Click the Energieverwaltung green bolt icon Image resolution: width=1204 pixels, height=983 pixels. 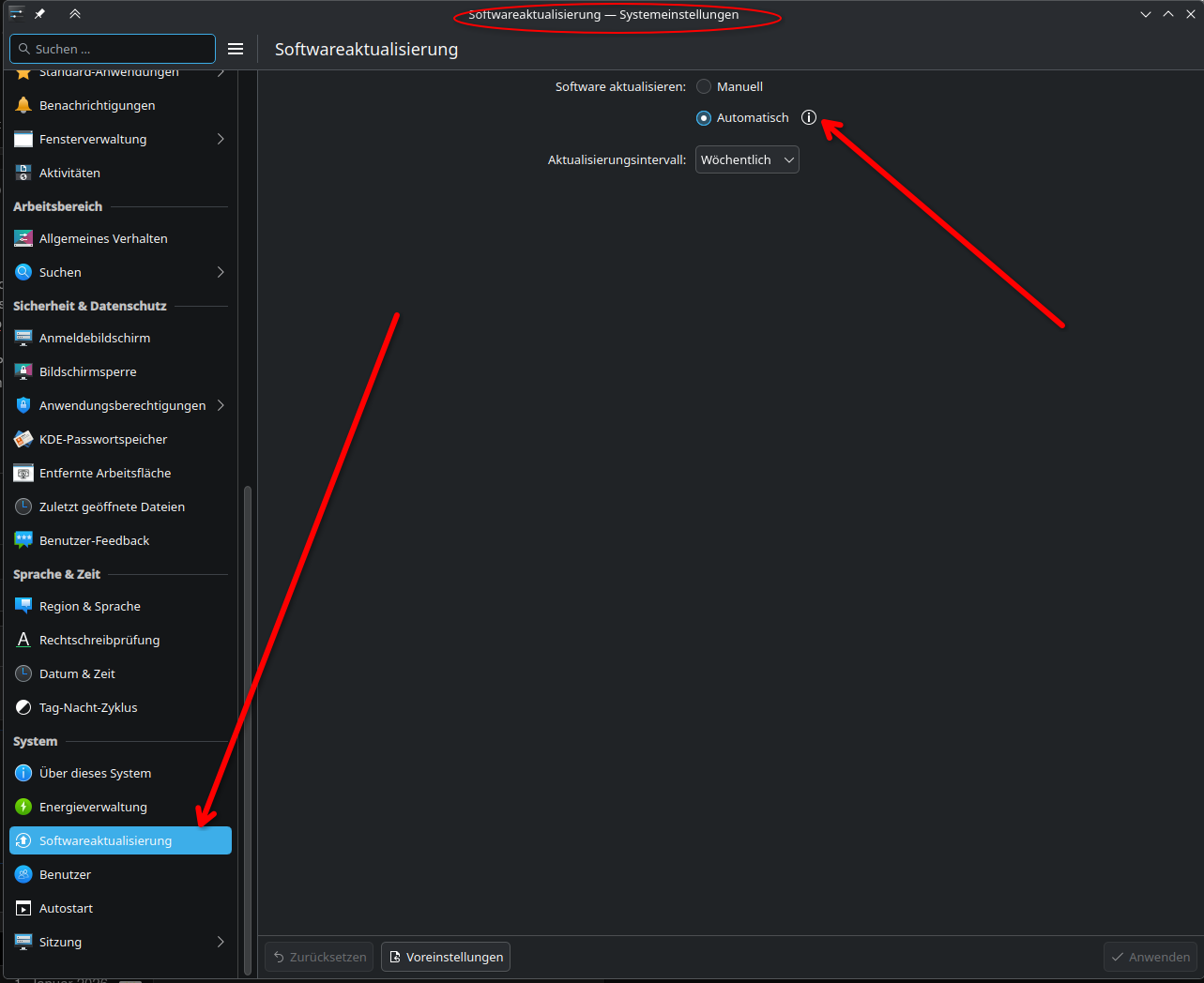(23, 807)
